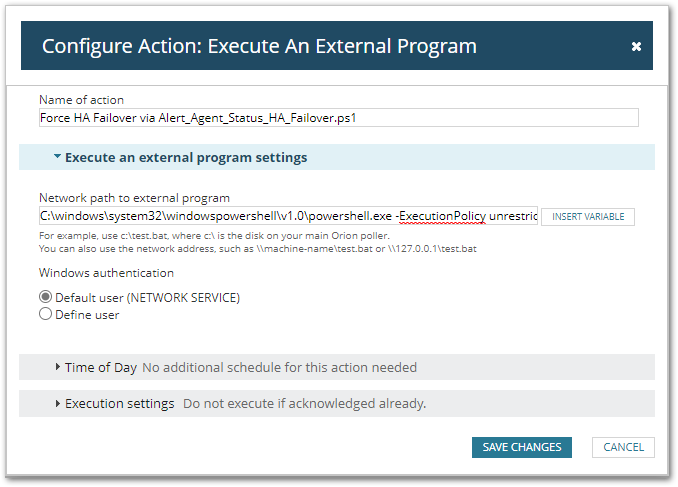Click the Execution settings triangle arrow

(58, 403)
